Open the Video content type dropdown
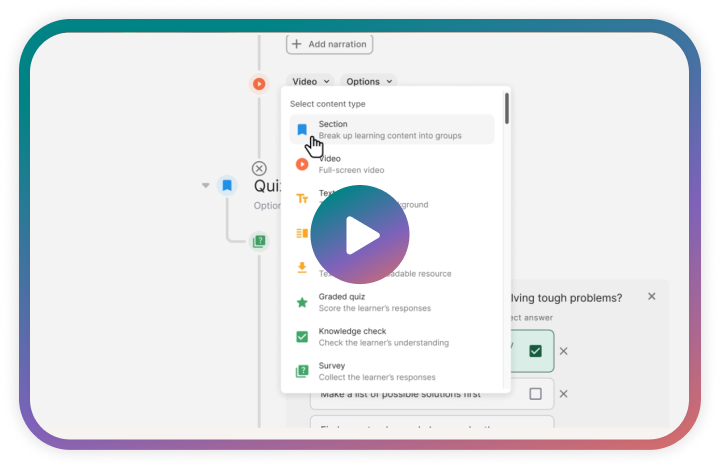Viewport: 720px width, 469px height. (310, 81)
